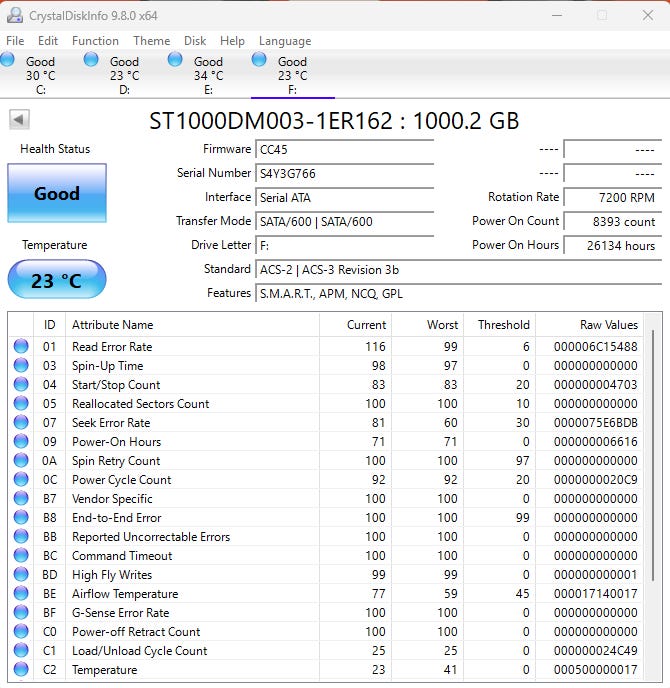
Task: Open the Help menu
Action: tap(232, 41)
